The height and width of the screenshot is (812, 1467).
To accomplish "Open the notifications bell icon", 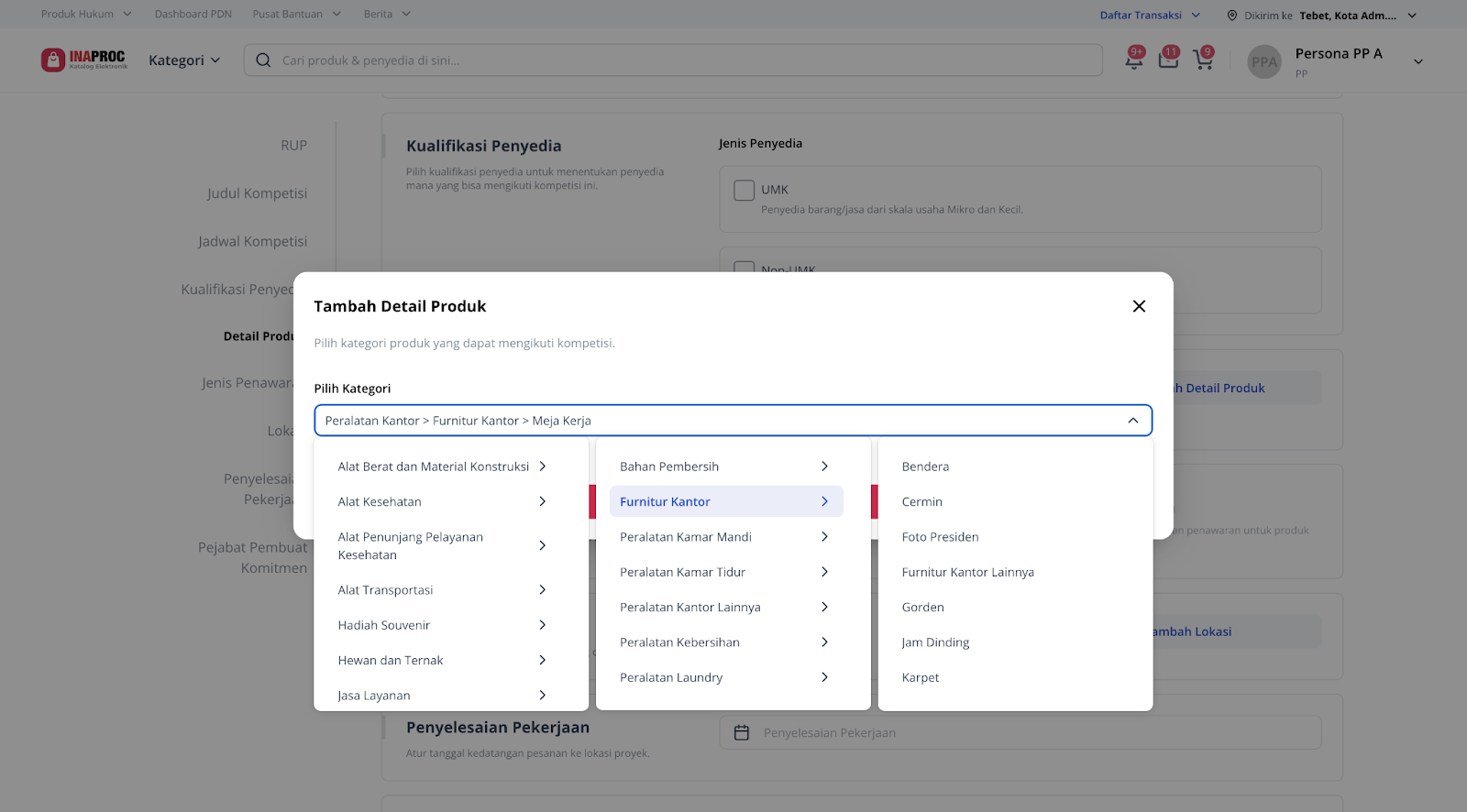I will pyautogui.click(x=1134, y=60).
